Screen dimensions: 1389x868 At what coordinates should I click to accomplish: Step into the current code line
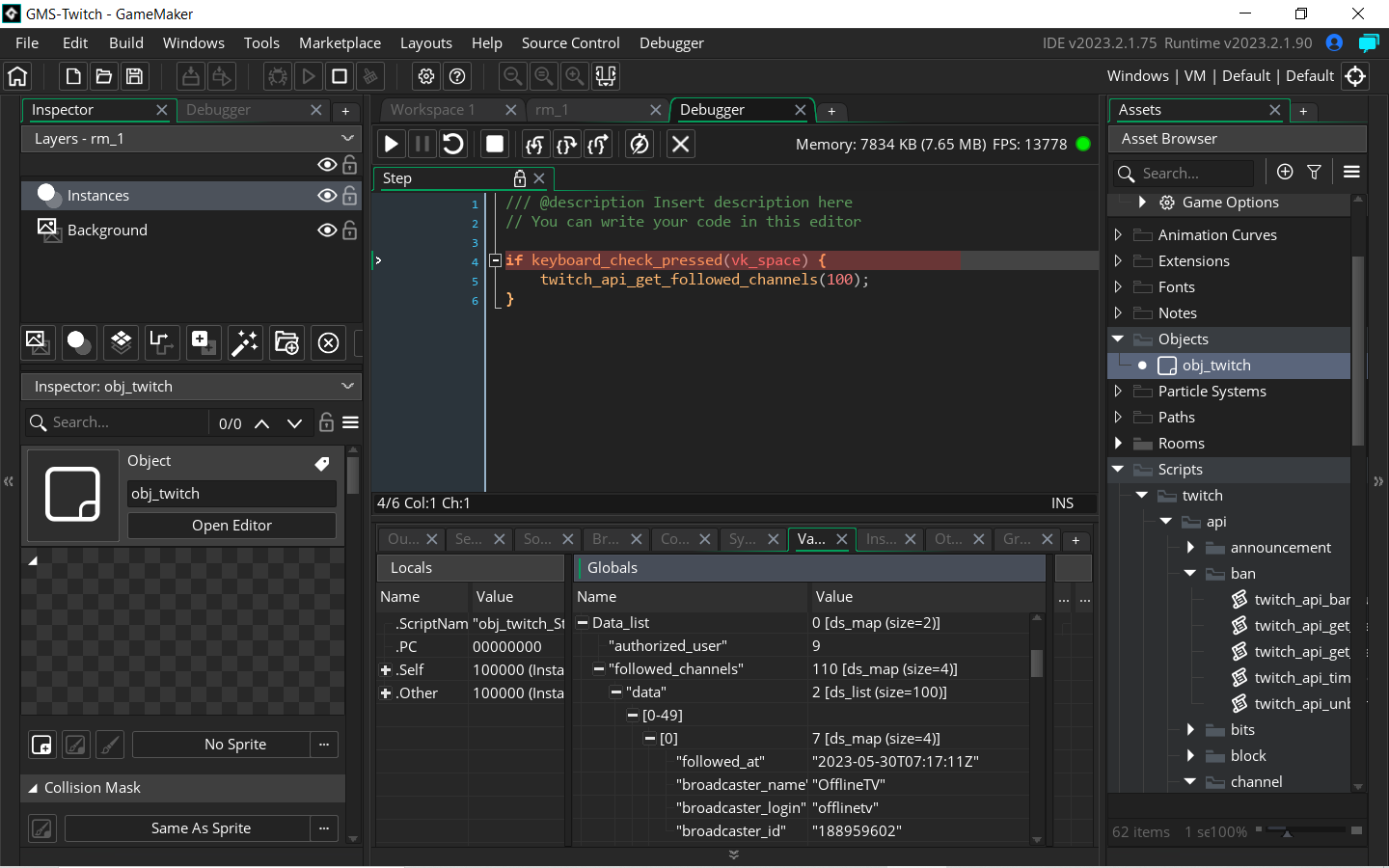[x=535, y=144]
